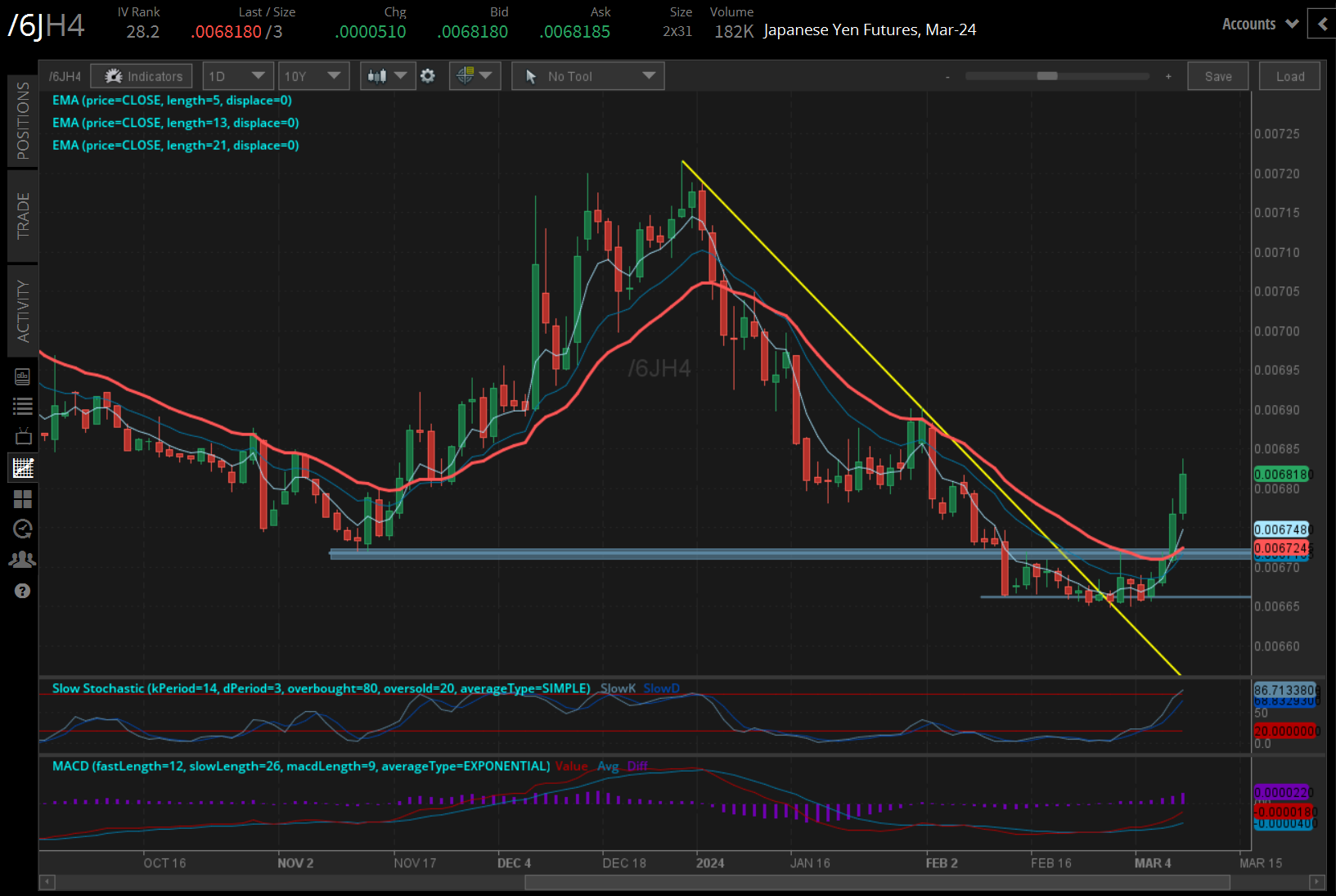Click the horizontal scrollbar below the chart
The image size is (1336, 896).
[x=876, y=882]
